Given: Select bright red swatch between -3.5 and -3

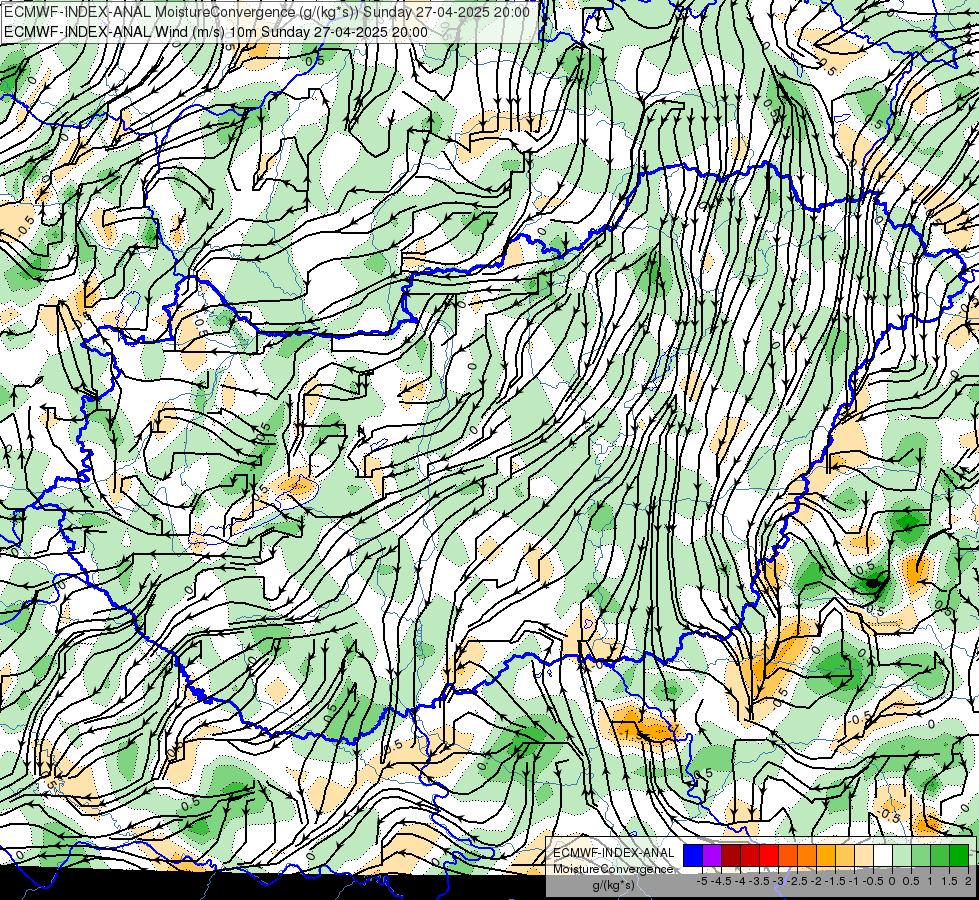Looking at the screenshot, I should (x=769, y=856).
